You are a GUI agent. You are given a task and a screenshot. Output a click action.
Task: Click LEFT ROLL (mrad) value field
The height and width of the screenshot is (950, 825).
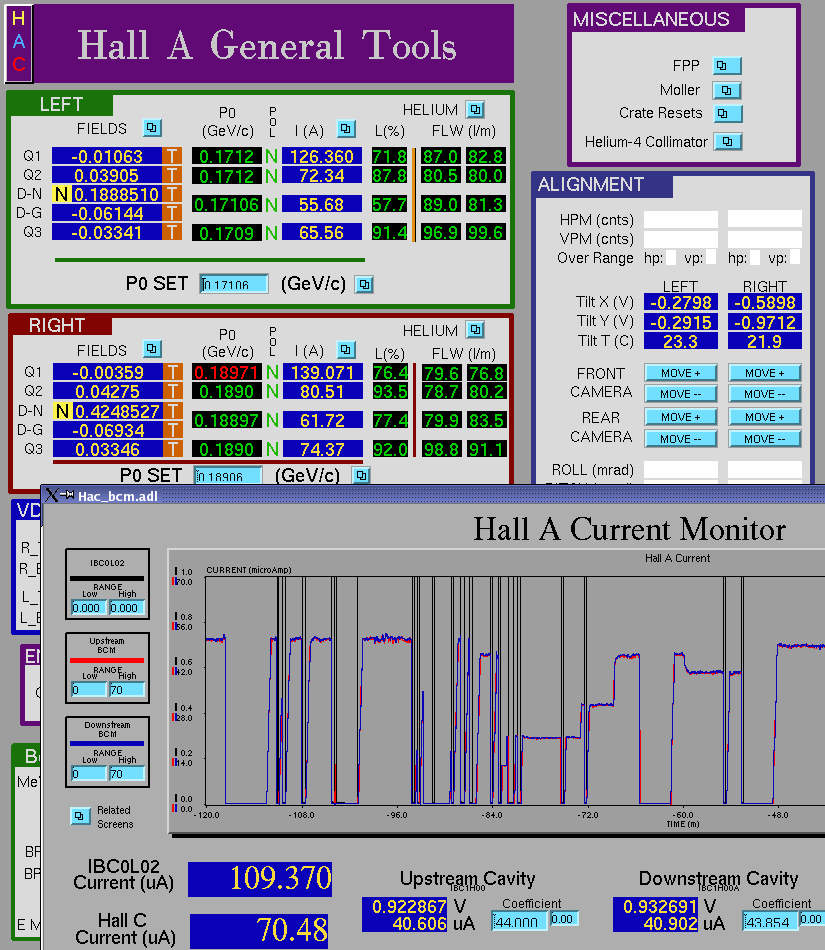(x=681, y=470)
